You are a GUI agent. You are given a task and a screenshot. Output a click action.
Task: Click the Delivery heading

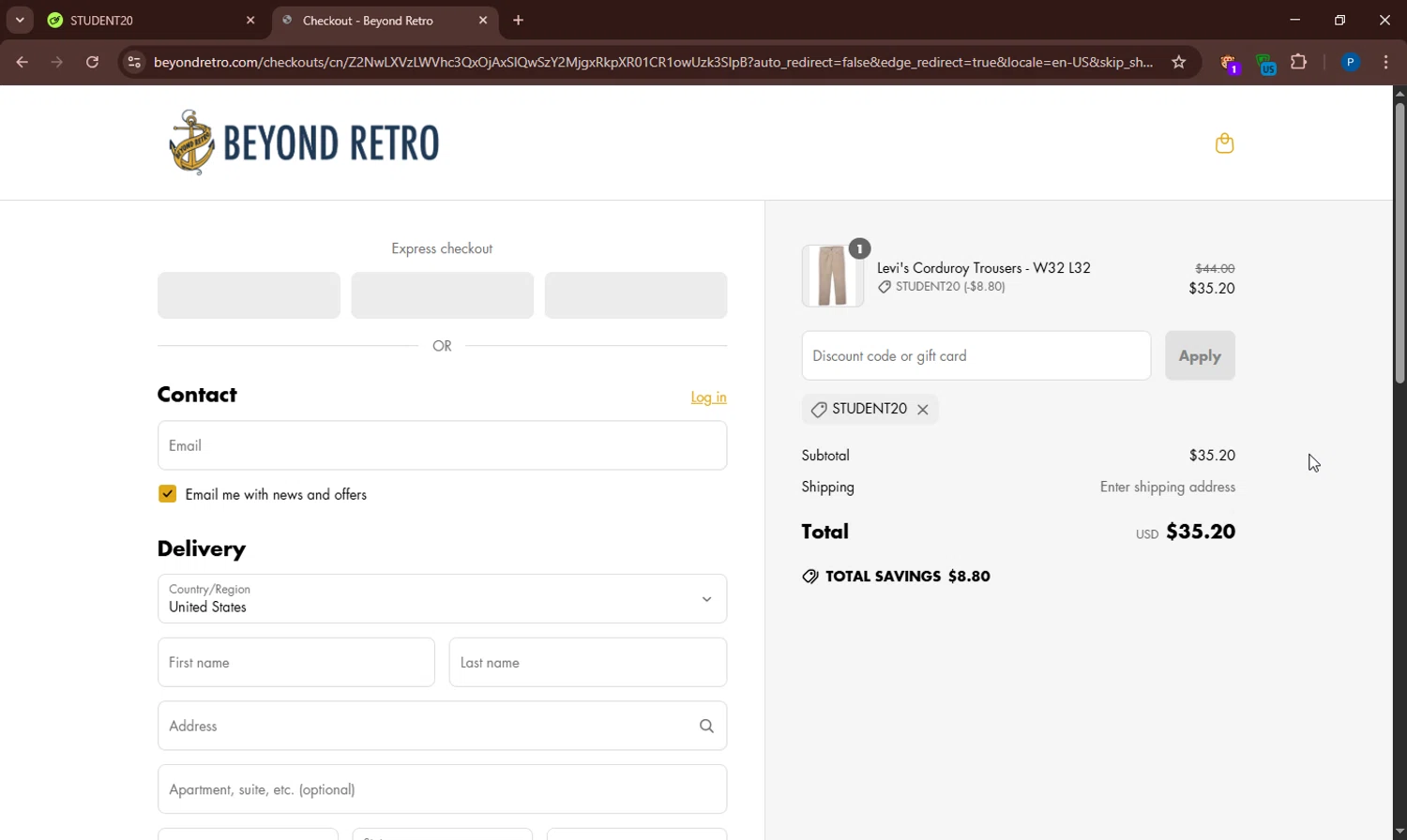(202, 548)
